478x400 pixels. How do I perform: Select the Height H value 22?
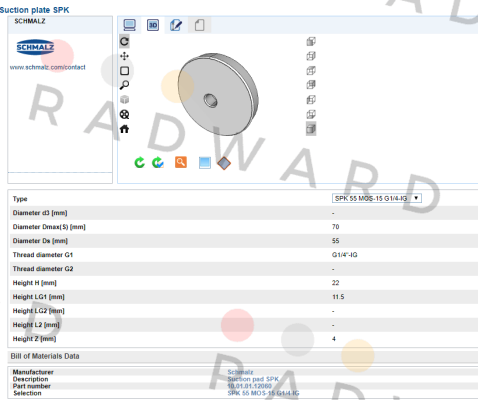[335, 283]
